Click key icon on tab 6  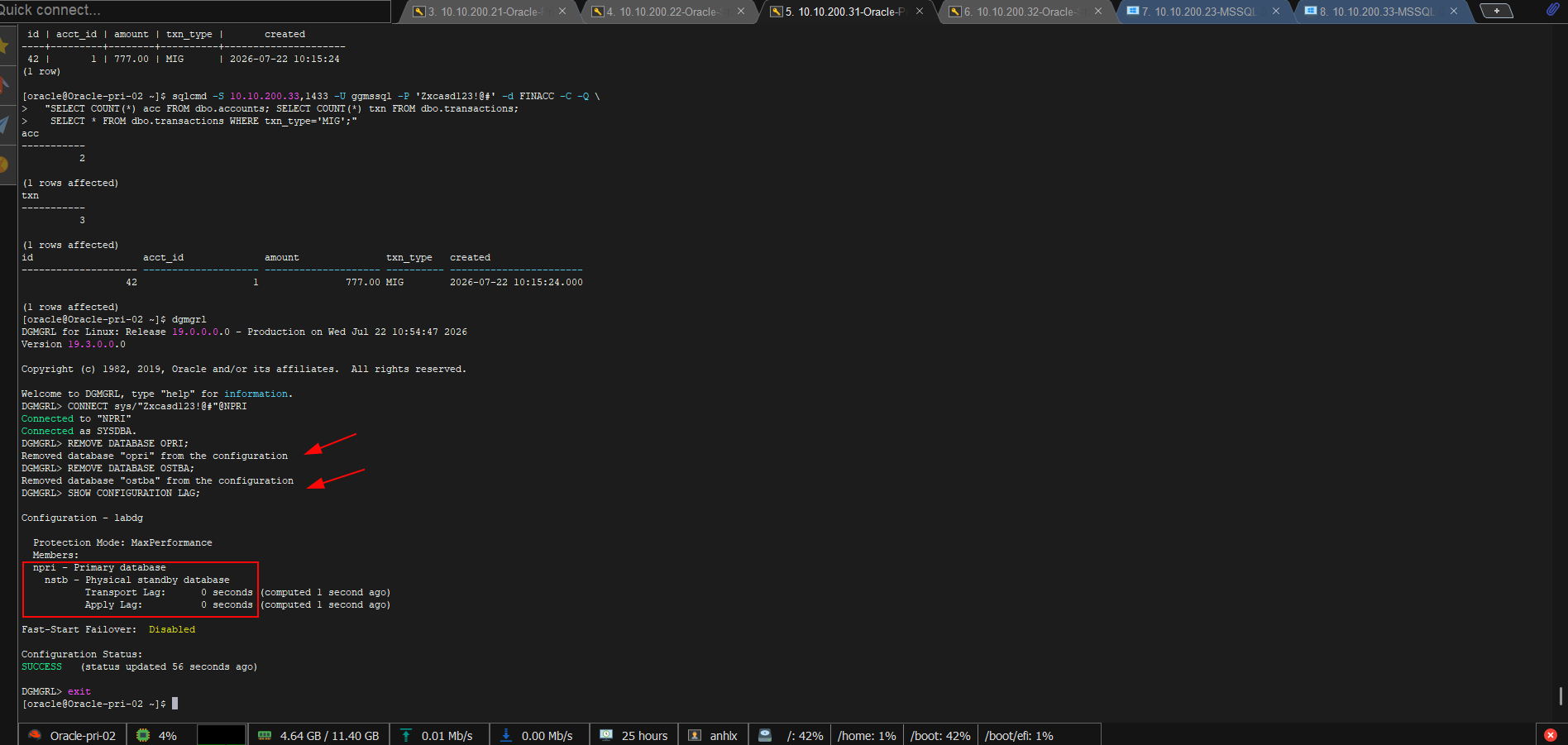click(x=955, y=12)
